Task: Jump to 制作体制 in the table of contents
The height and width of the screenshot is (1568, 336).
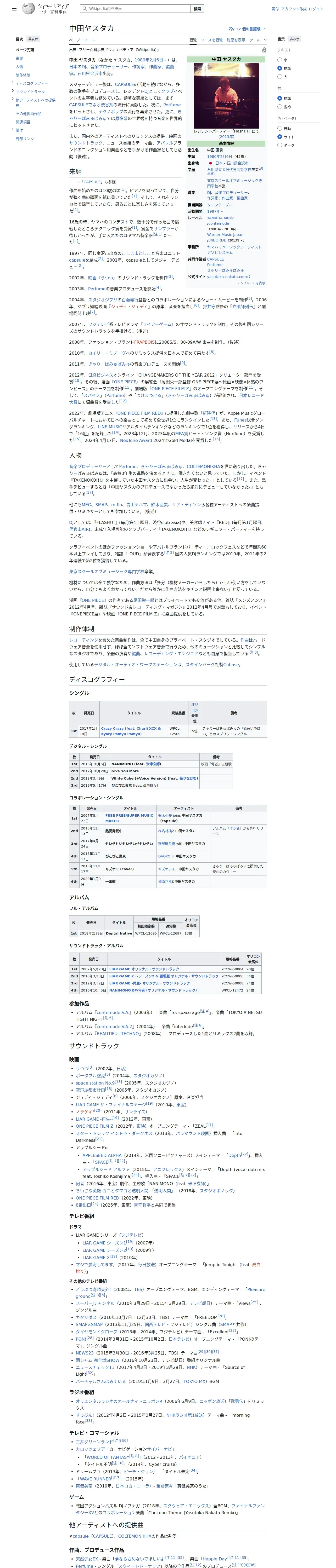Action: [x=23, y=75]
